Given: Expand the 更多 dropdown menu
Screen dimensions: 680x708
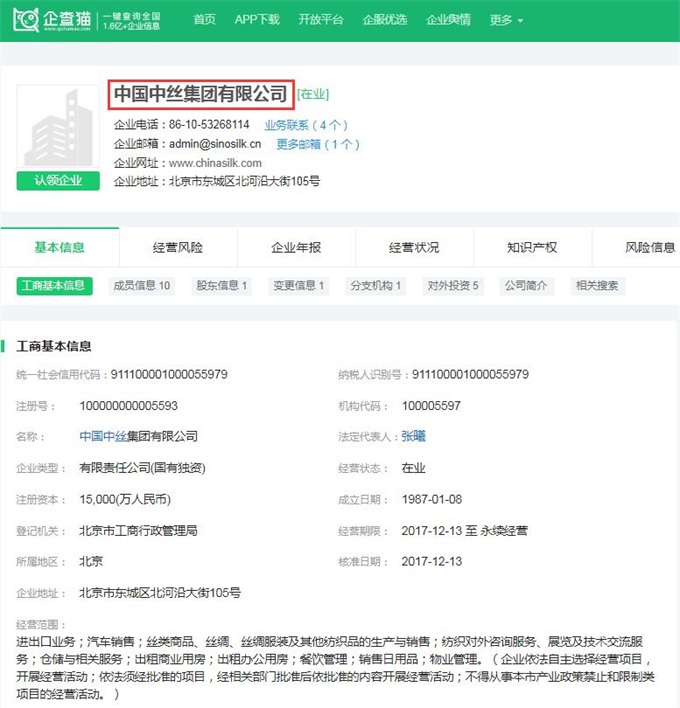Looking at the screenshot, I should (506, 20).
